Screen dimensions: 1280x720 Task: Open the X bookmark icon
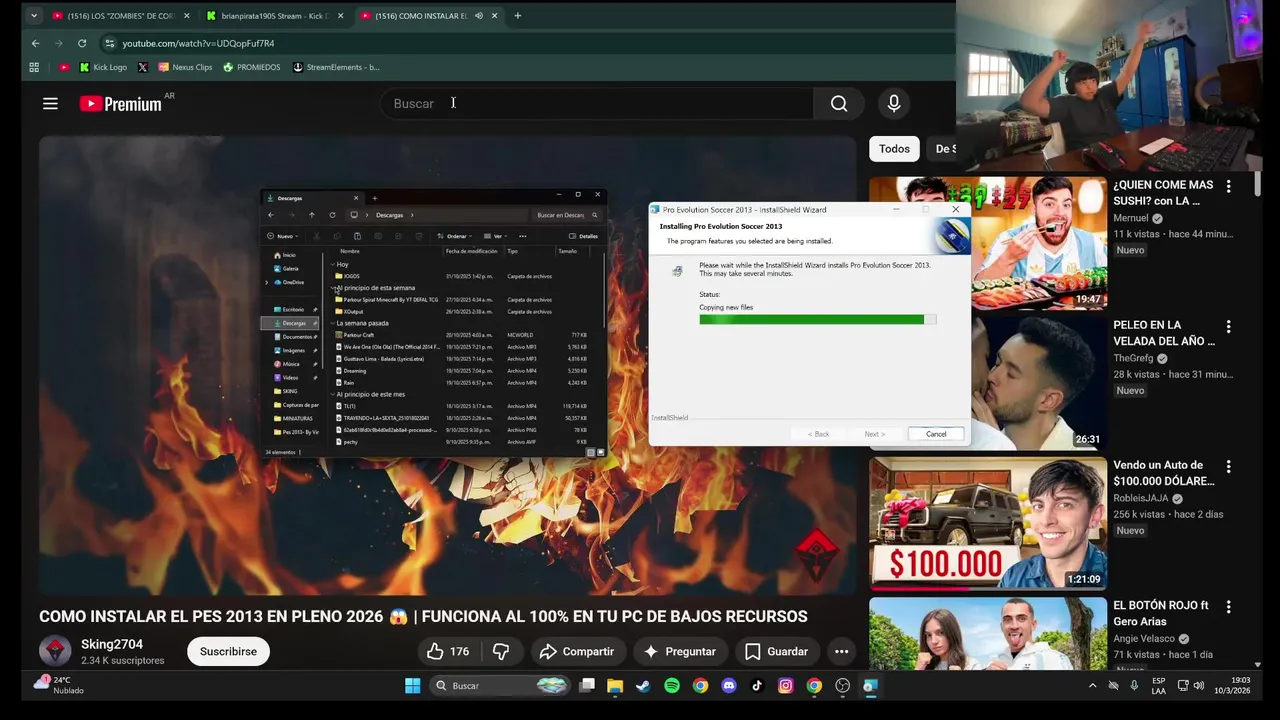[143, 67]
